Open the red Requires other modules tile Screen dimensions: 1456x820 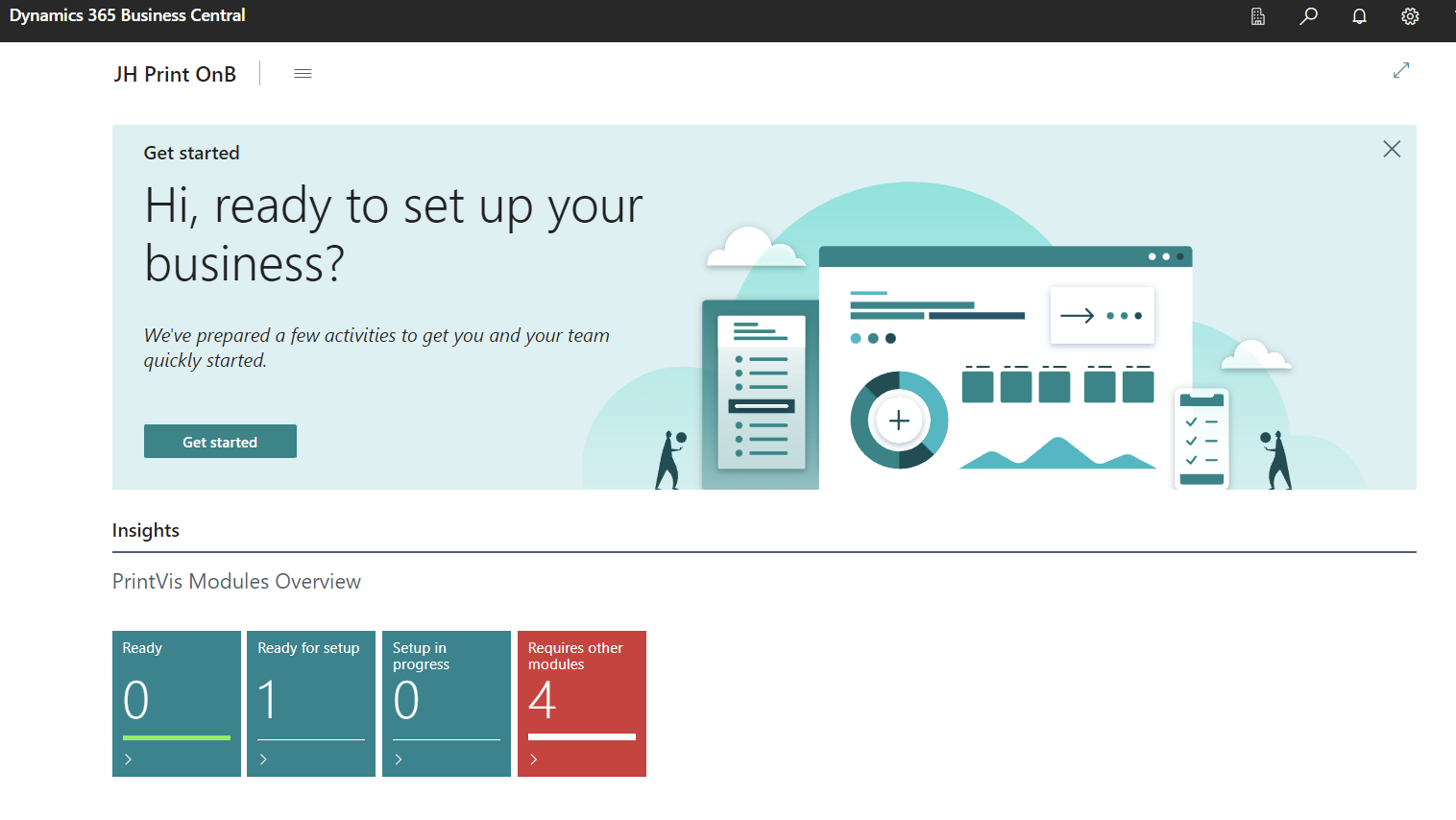click(x=582, y=704)
